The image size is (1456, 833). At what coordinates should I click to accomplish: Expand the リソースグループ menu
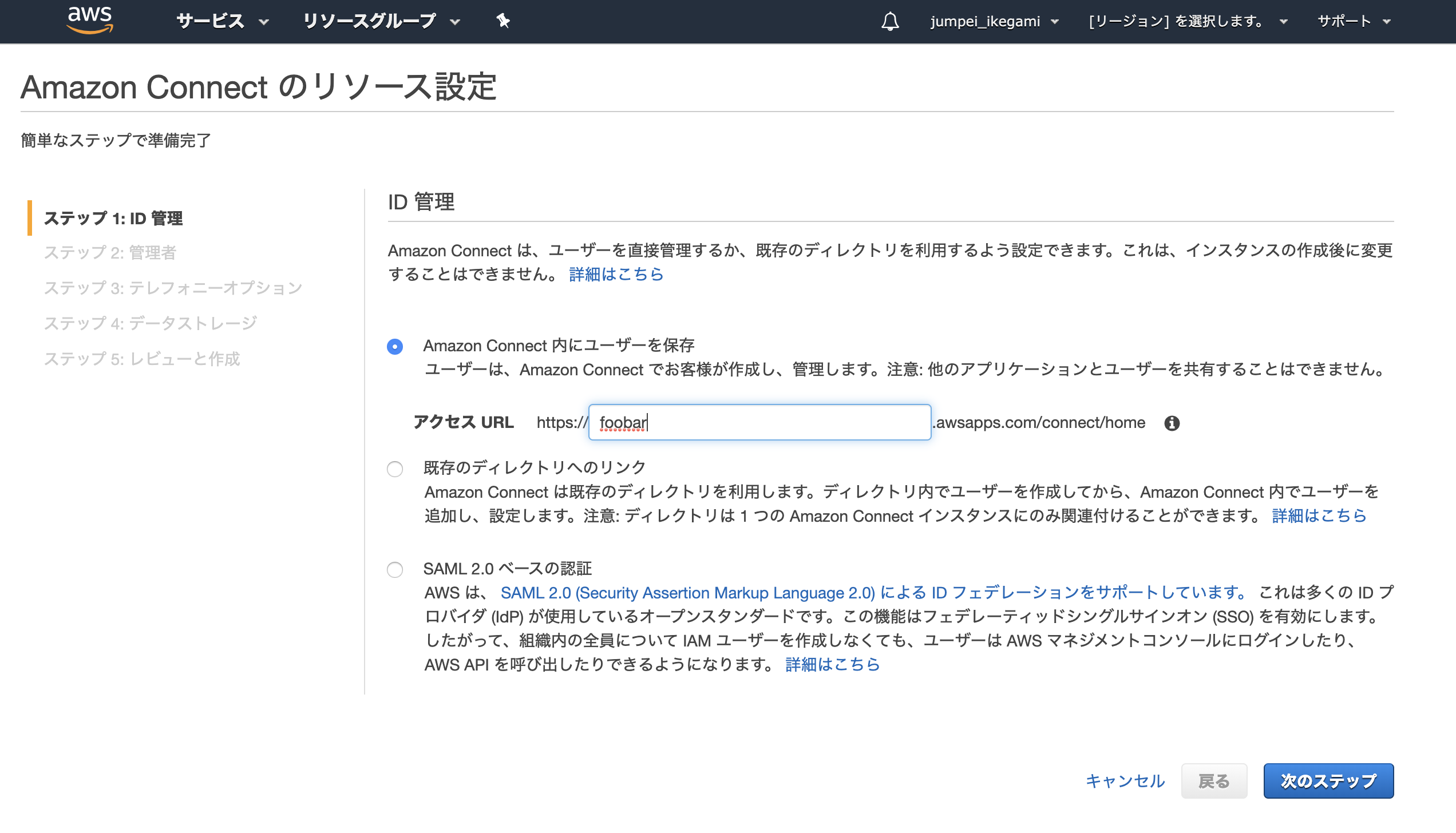click(x=381, y=22)
